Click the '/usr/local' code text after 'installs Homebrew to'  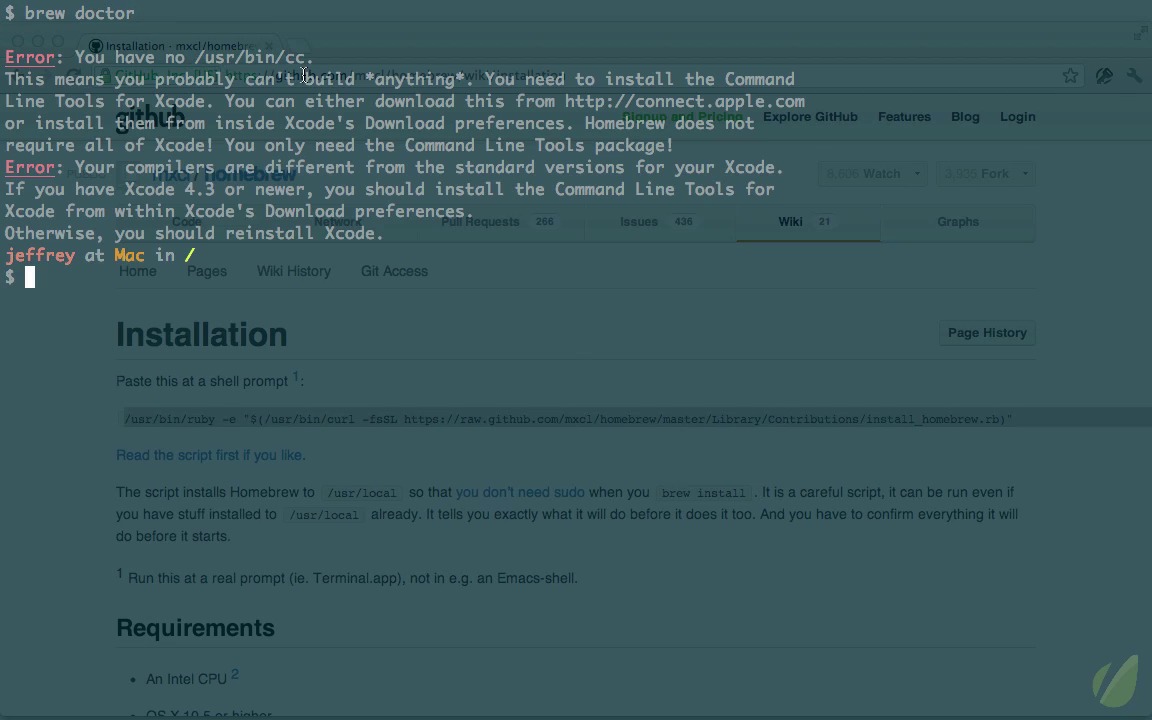coord(361,493)
